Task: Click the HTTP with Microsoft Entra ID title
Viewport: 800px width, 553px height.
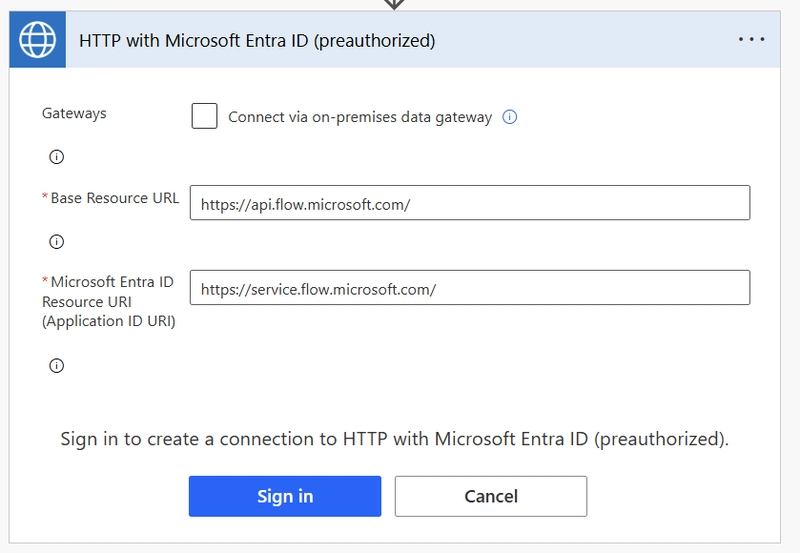Action: (x=257, y=40)
